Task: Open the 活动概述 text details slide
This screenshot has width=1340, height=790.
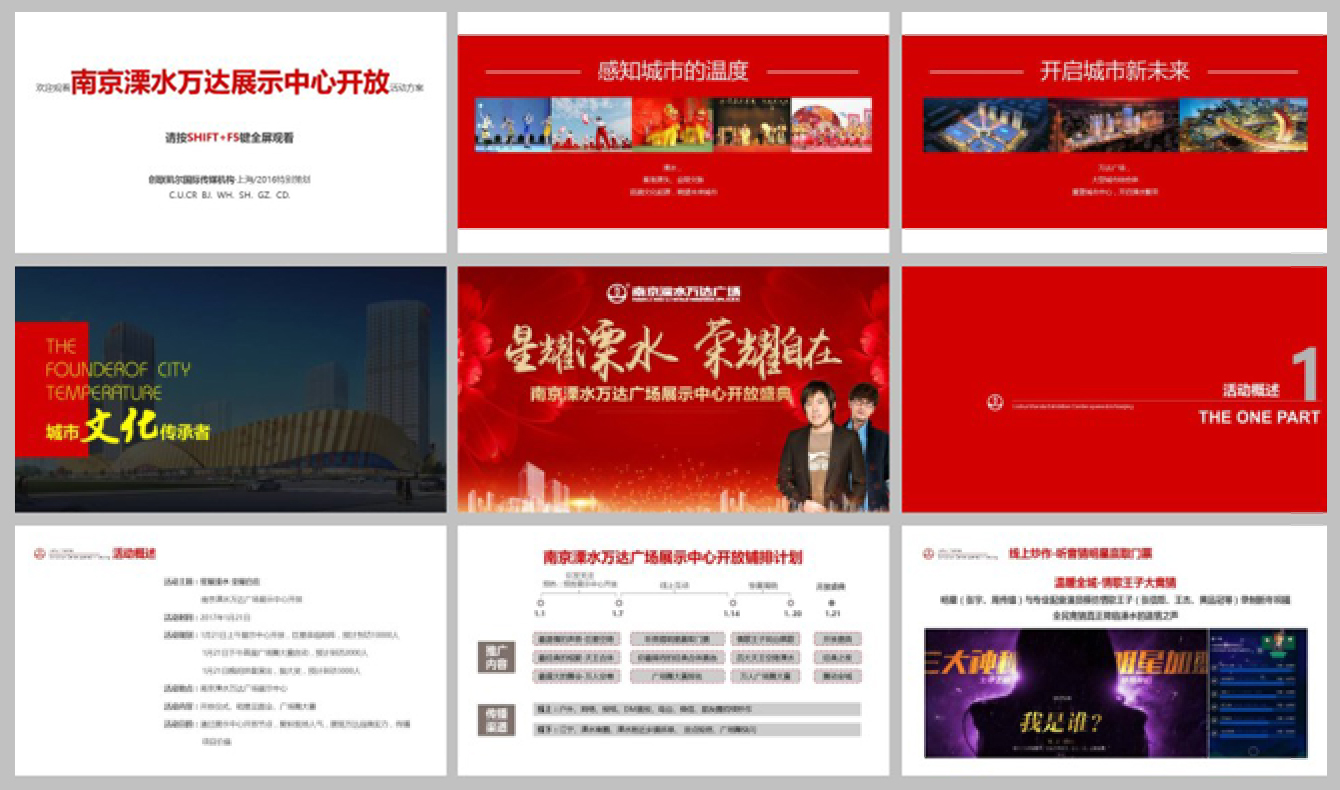Action: (231, 650)
